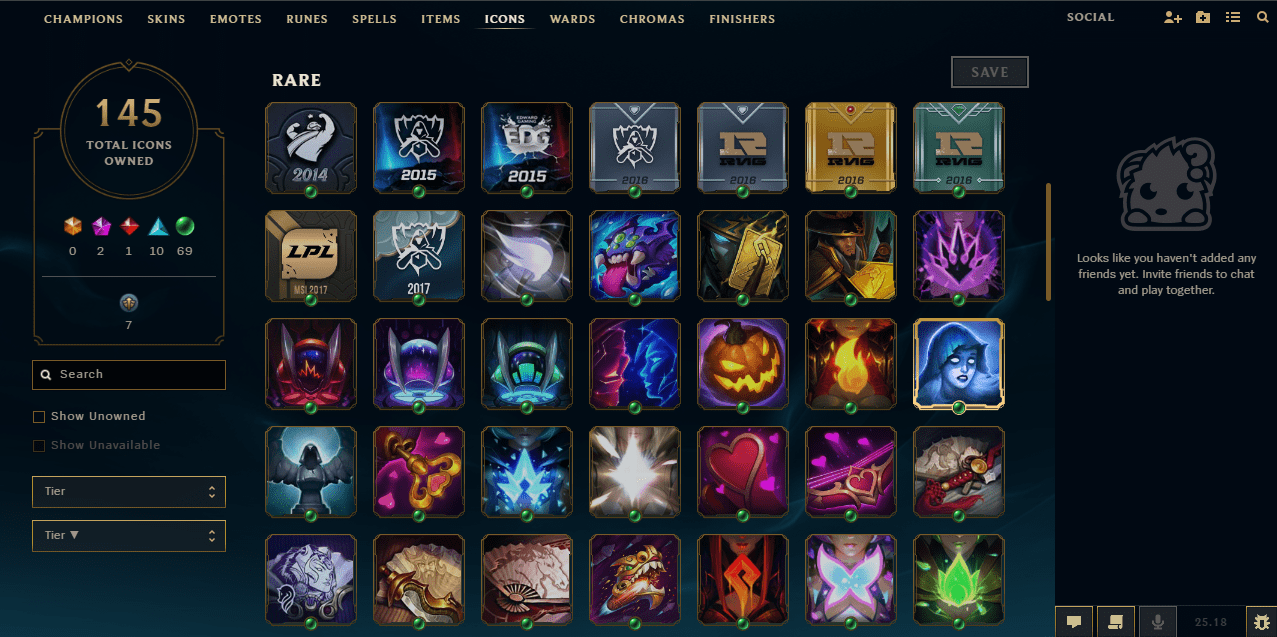The height and width of the screenshot is (637, 1277).
Task: Click the add friend icon
Action: tap(1173, 18)
